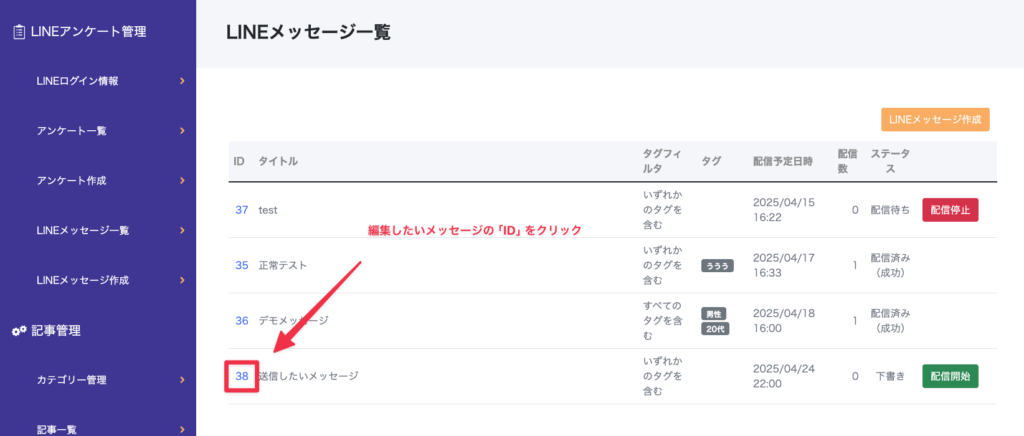Click the arrow beside アンケート一覧

182,131
